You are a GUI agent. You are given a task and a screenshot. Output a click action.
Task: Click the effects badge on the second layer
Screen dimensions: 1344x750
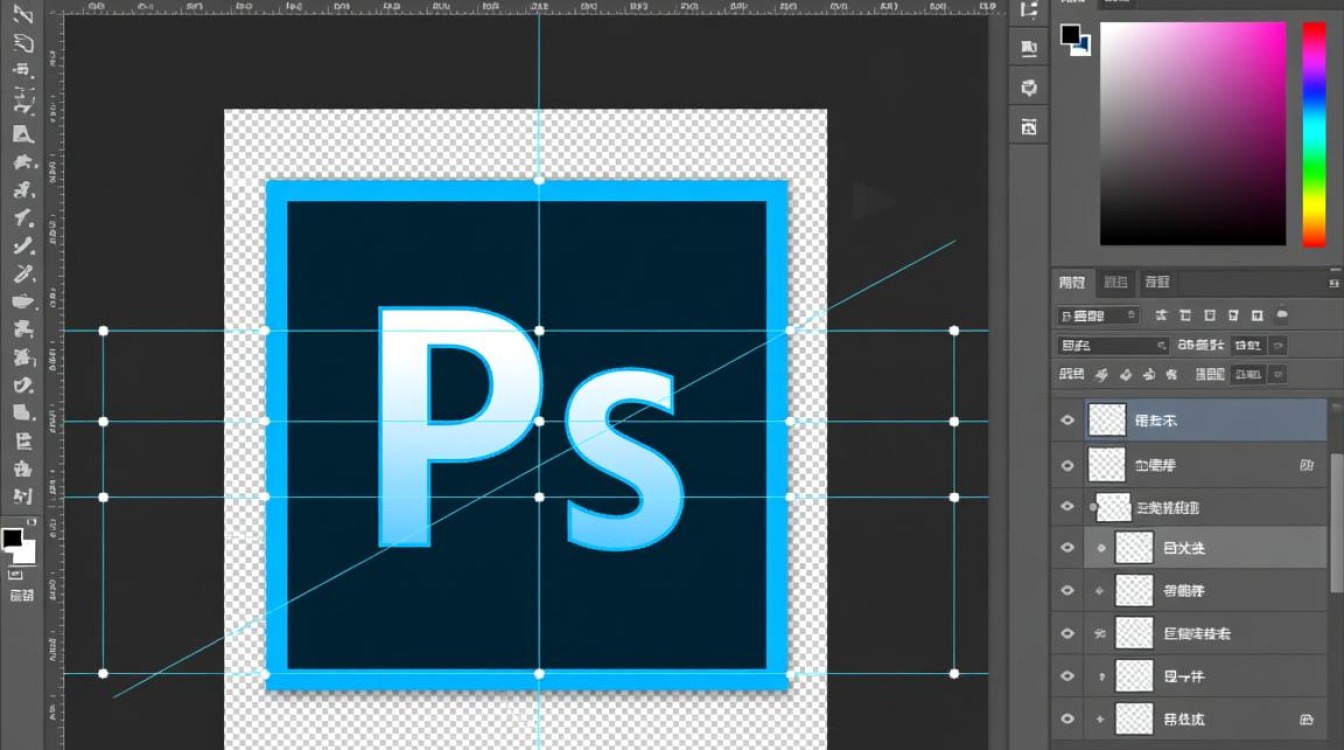tap(1306, 465)
